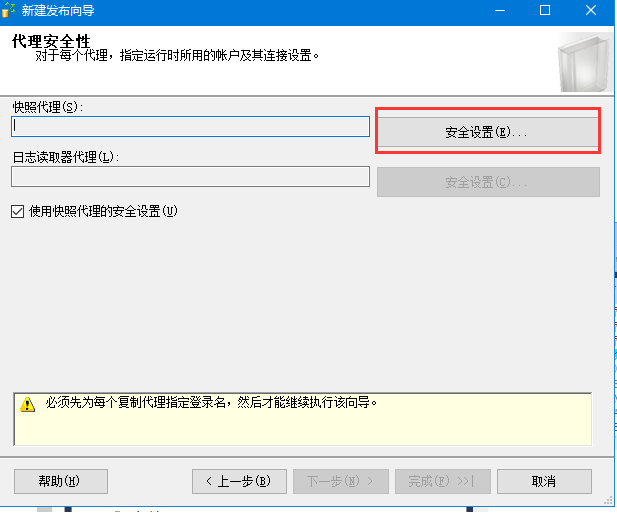Click the 日志读取器代理 text field
This screenshot has height=513, width=617.
pyautogui.click(x=190, y=176)
